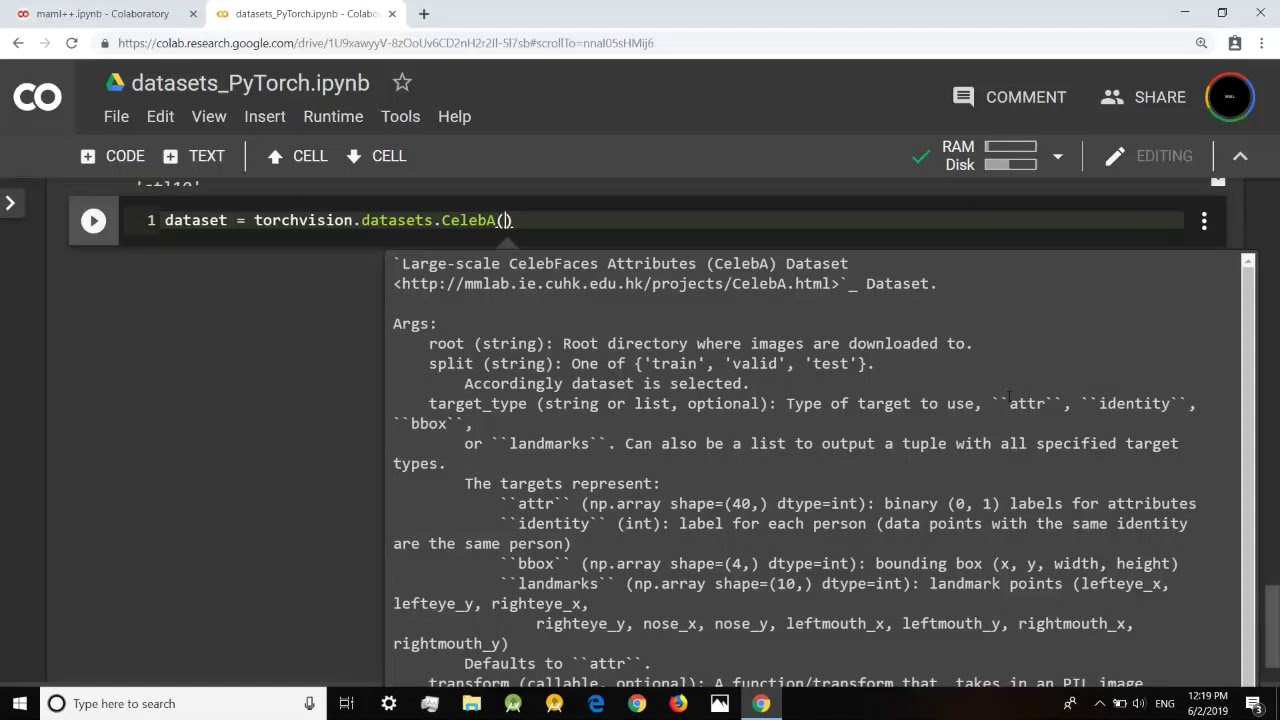Open the Insert menu

(265, 116)
